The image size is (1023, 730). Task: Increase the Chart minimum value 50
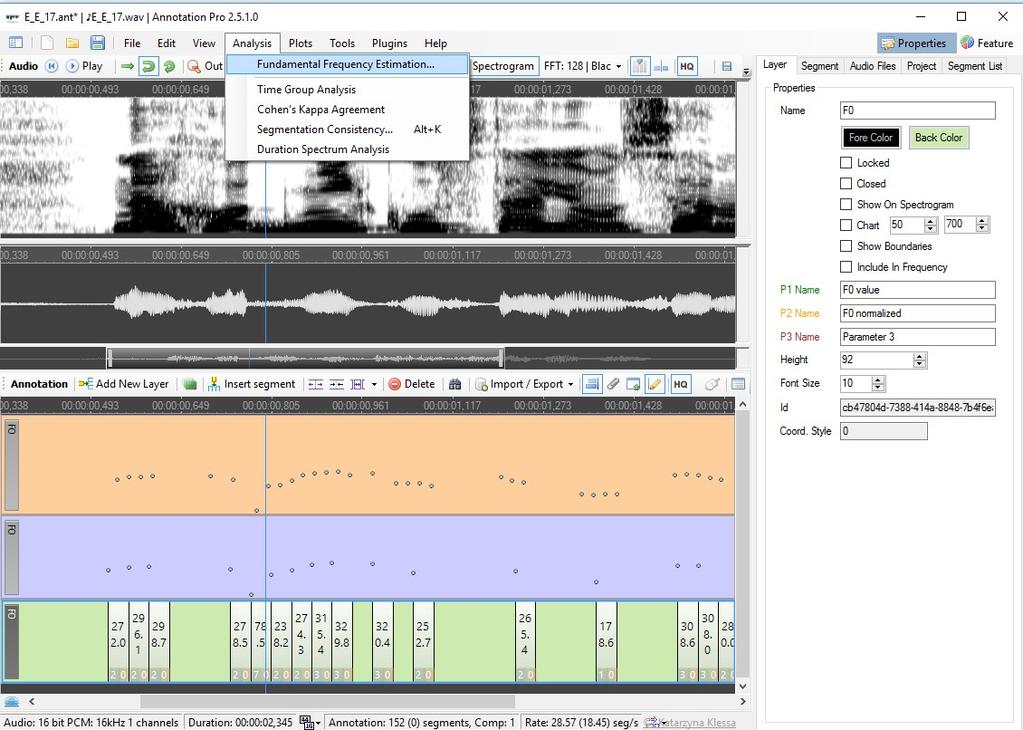[x=931, y=221]
